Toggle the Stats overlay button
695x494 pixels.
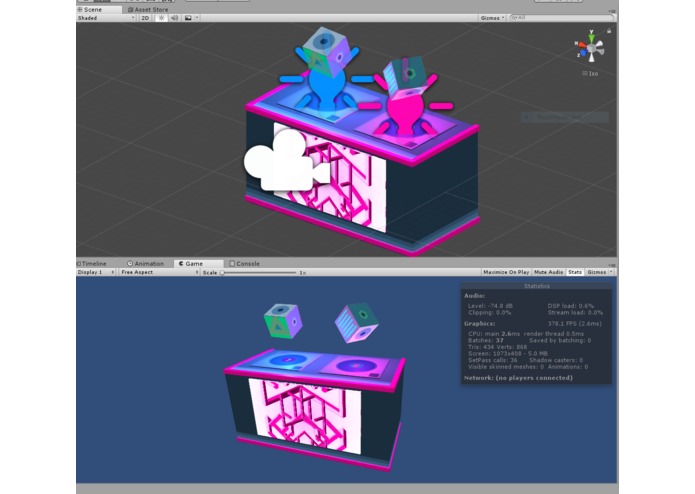tap(574, 272)
